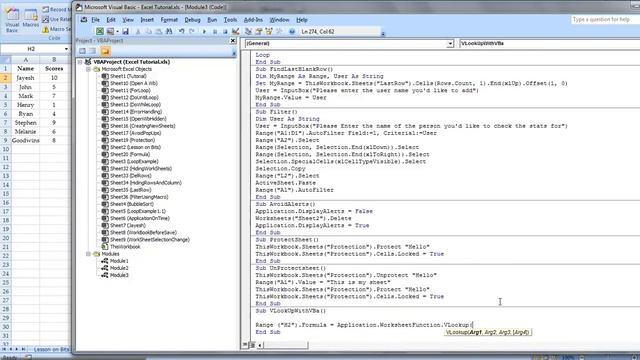The image size is (640, 360).
Task: Click the Insert UserForm toolbar icon
Action: (x=110, y=31)
